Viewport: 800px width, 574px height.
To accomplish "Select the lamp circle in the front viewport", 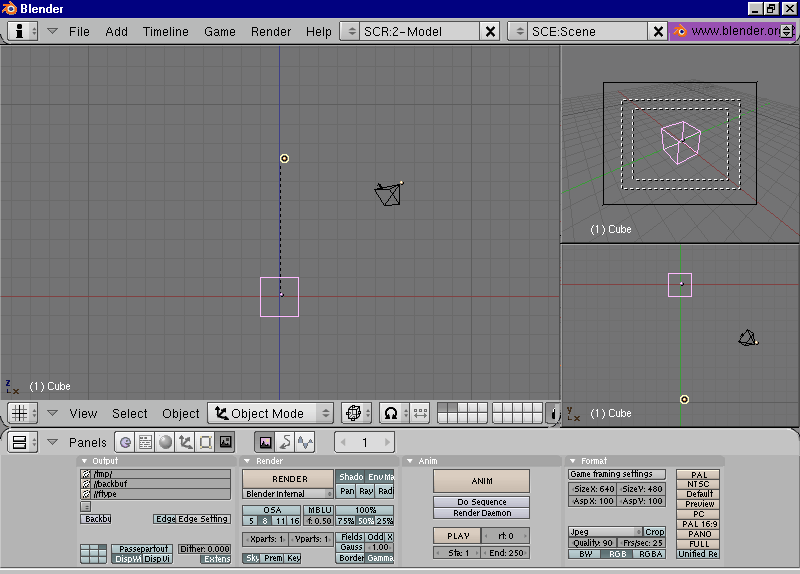I will click(x=285, y=159).
